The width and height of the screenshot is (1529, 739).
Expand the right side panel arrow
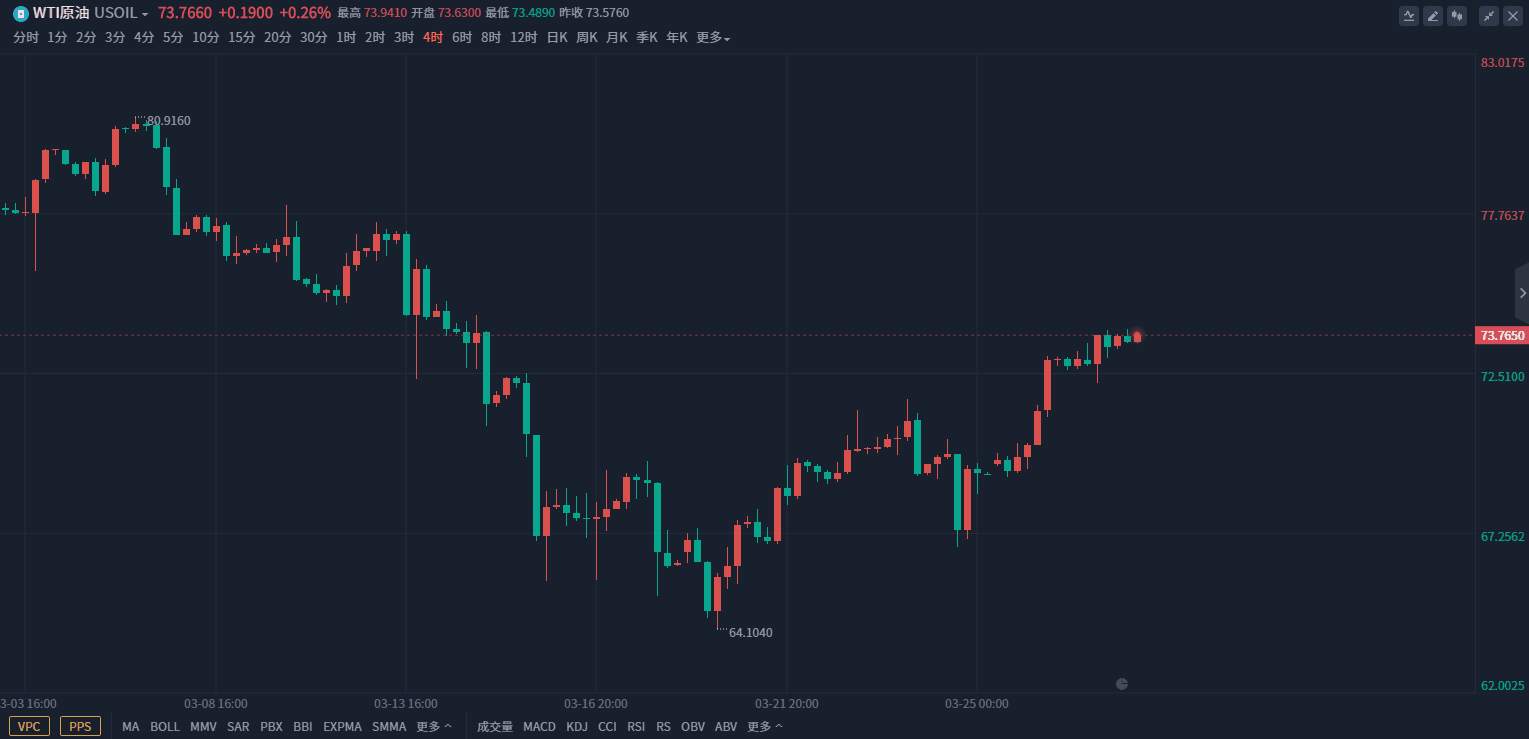point(1522,293)
